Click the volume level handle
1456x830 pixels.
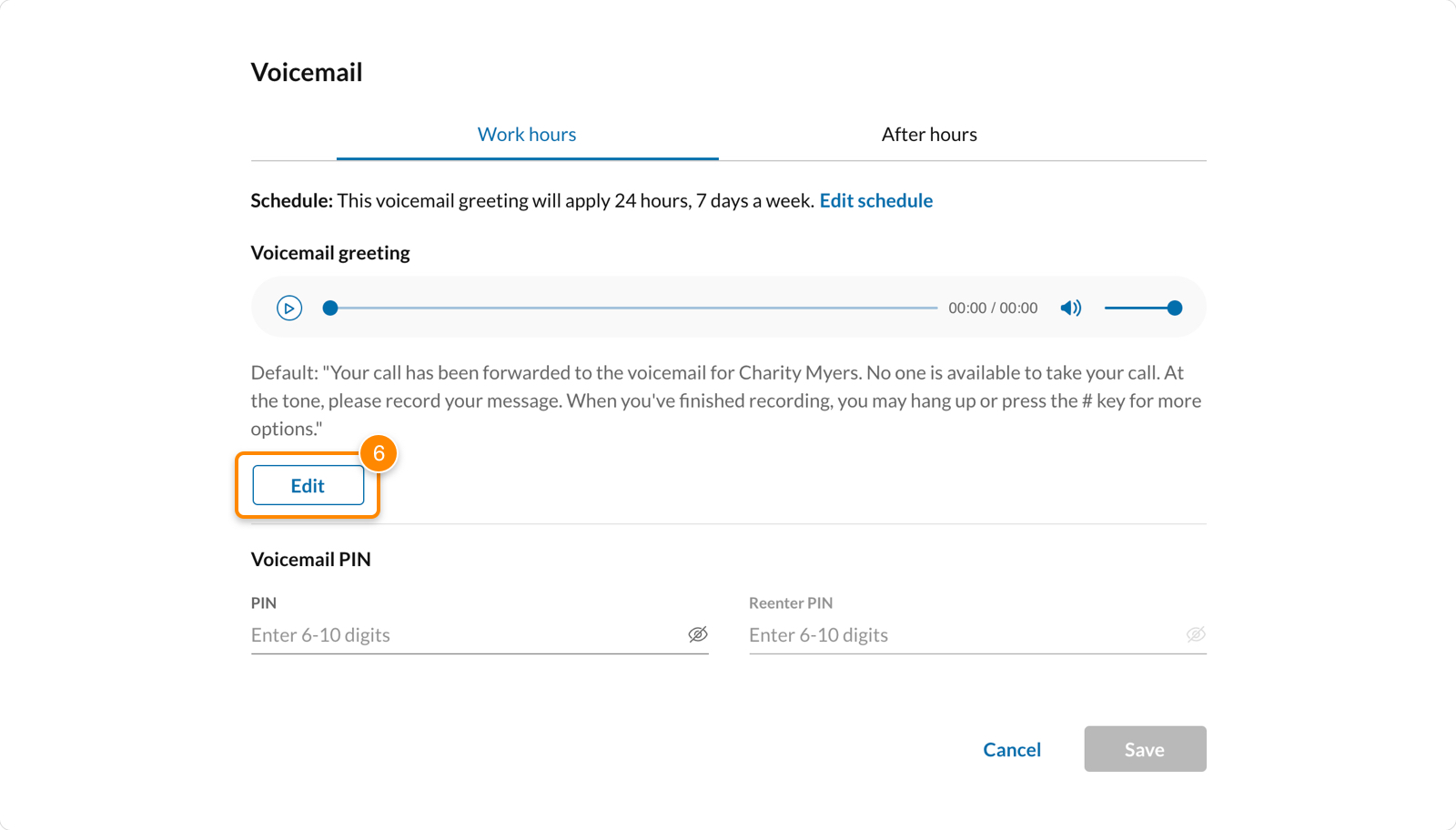tap(1176, 308)
